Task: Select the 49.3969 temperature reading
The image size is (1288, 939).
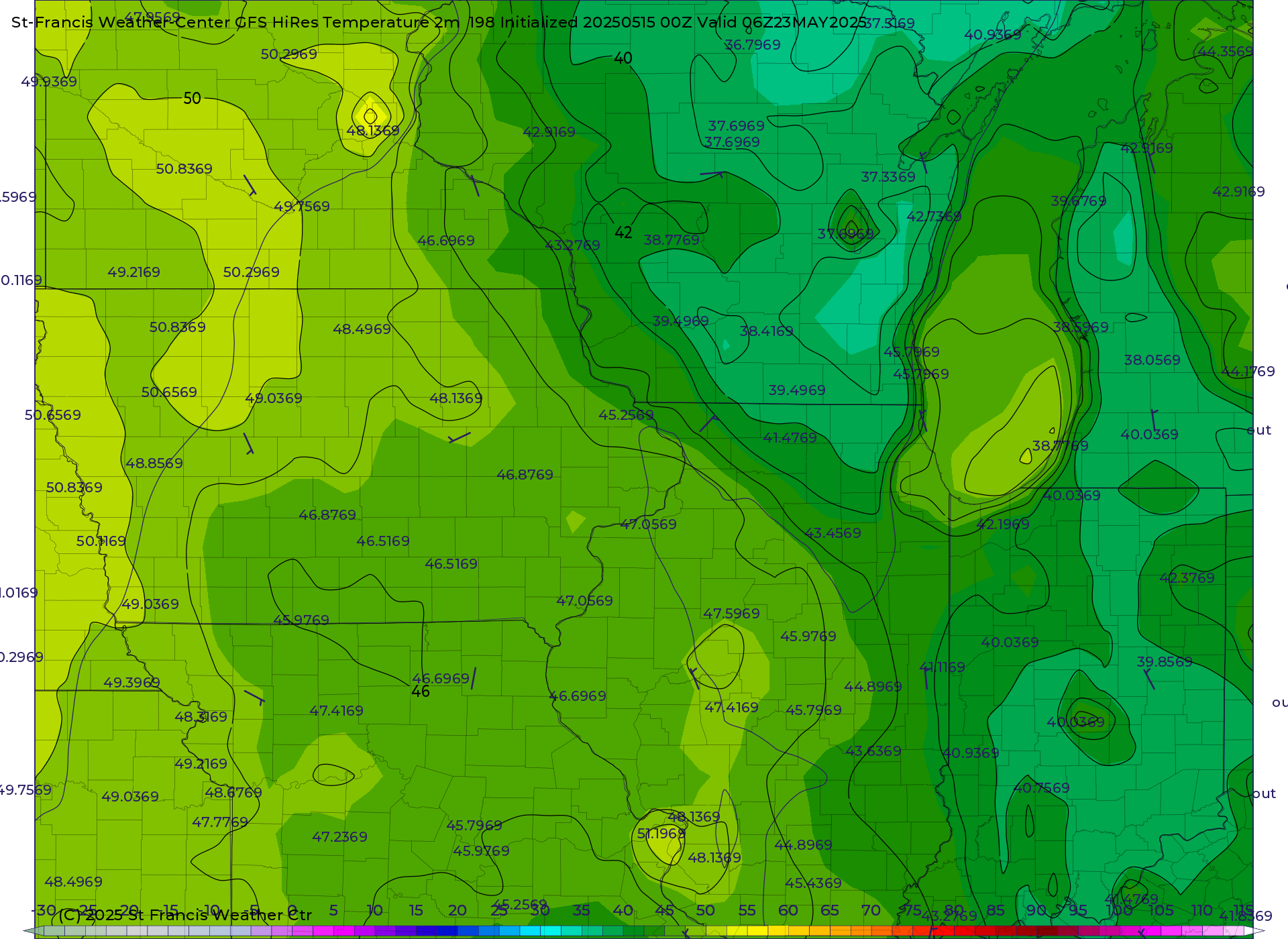Action: [131, 683]
